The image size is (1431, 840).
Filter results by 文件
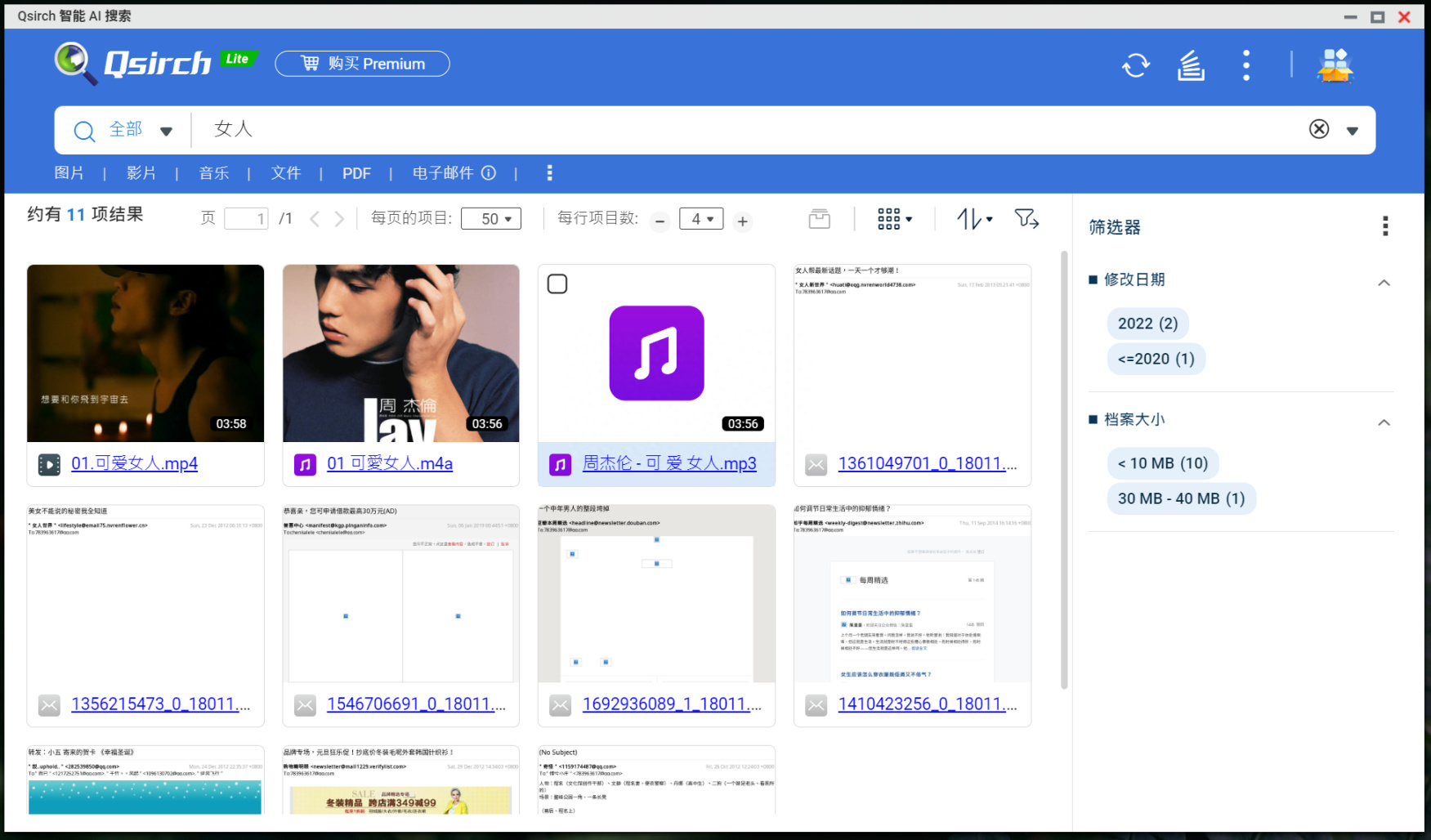point(286,173)
